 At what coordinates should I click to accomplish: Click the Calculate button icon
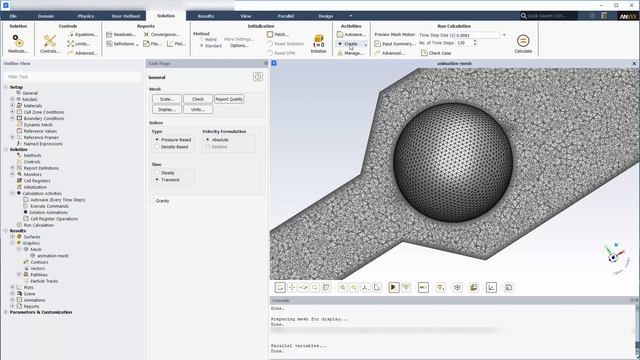pyautogui.click(x=523, y=41)
